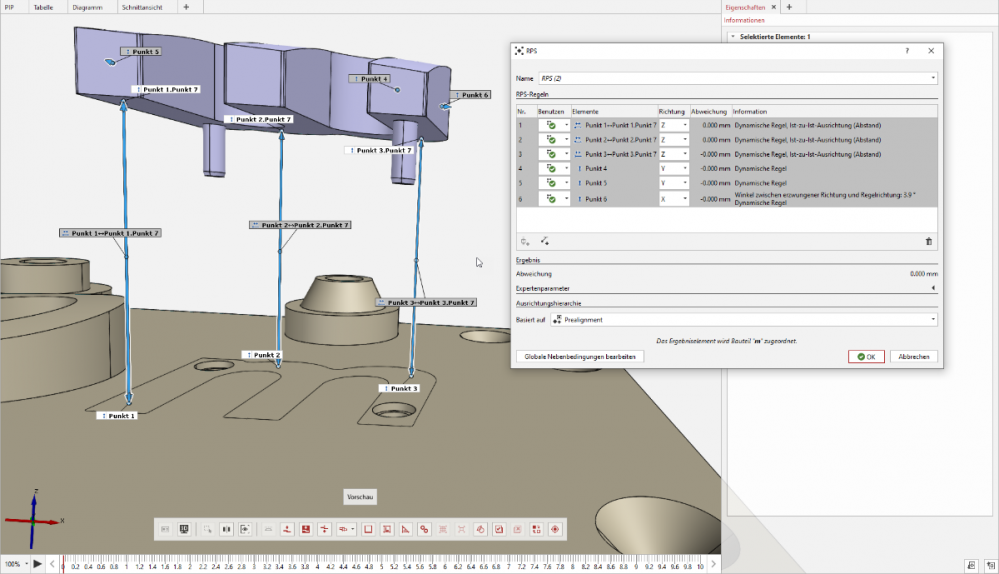
Task: Click Globale Nebenbedingungen bearbeiten button
Action: click(x=579, y=356)
